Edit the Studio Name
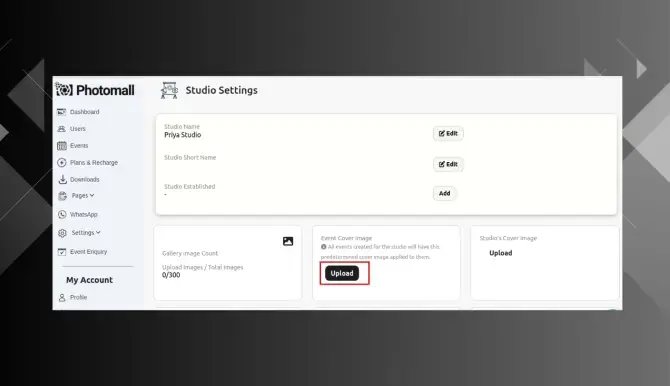 448,133
